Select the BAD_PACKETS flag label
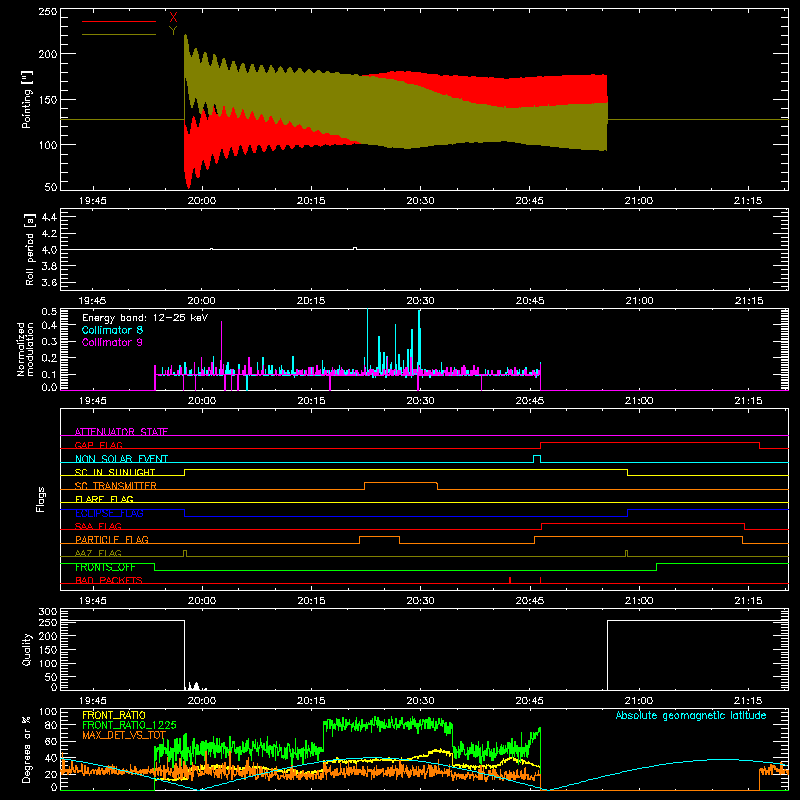 (109, 580)
